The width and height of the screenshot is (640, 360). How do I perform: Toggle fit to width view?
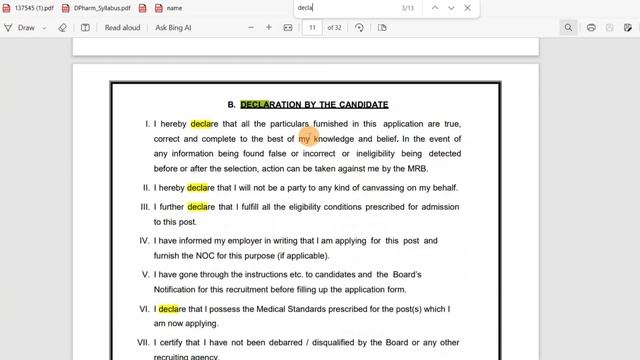click(x=288, y=27)
